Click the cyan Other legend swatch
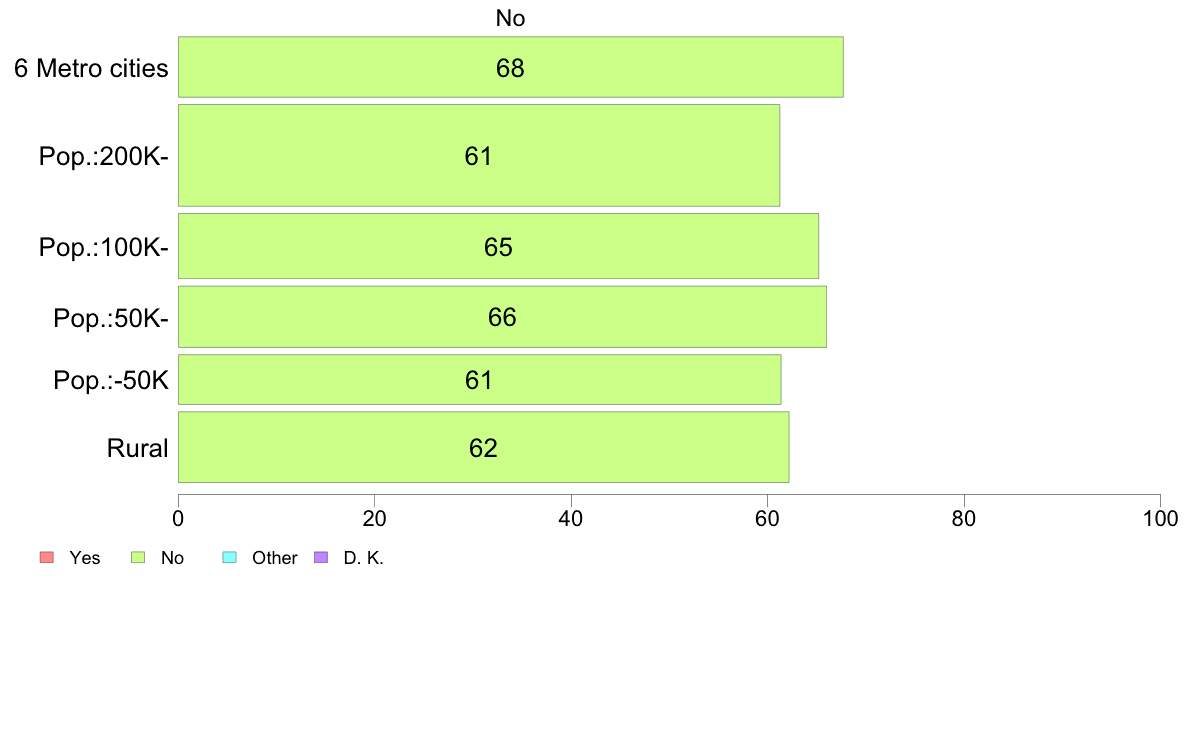This screenshot has width=1188, height=736. [230, 557]
